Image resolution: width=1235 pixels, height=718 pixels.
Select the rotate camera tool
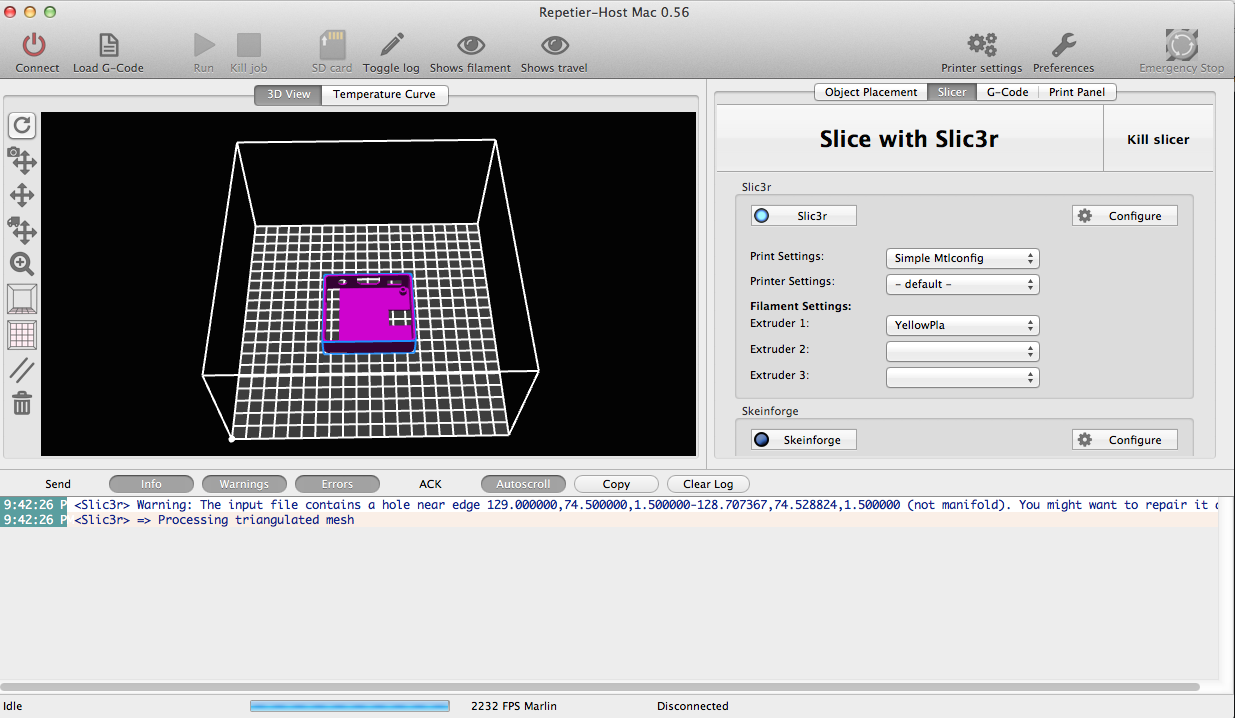[x=22, y=160]
